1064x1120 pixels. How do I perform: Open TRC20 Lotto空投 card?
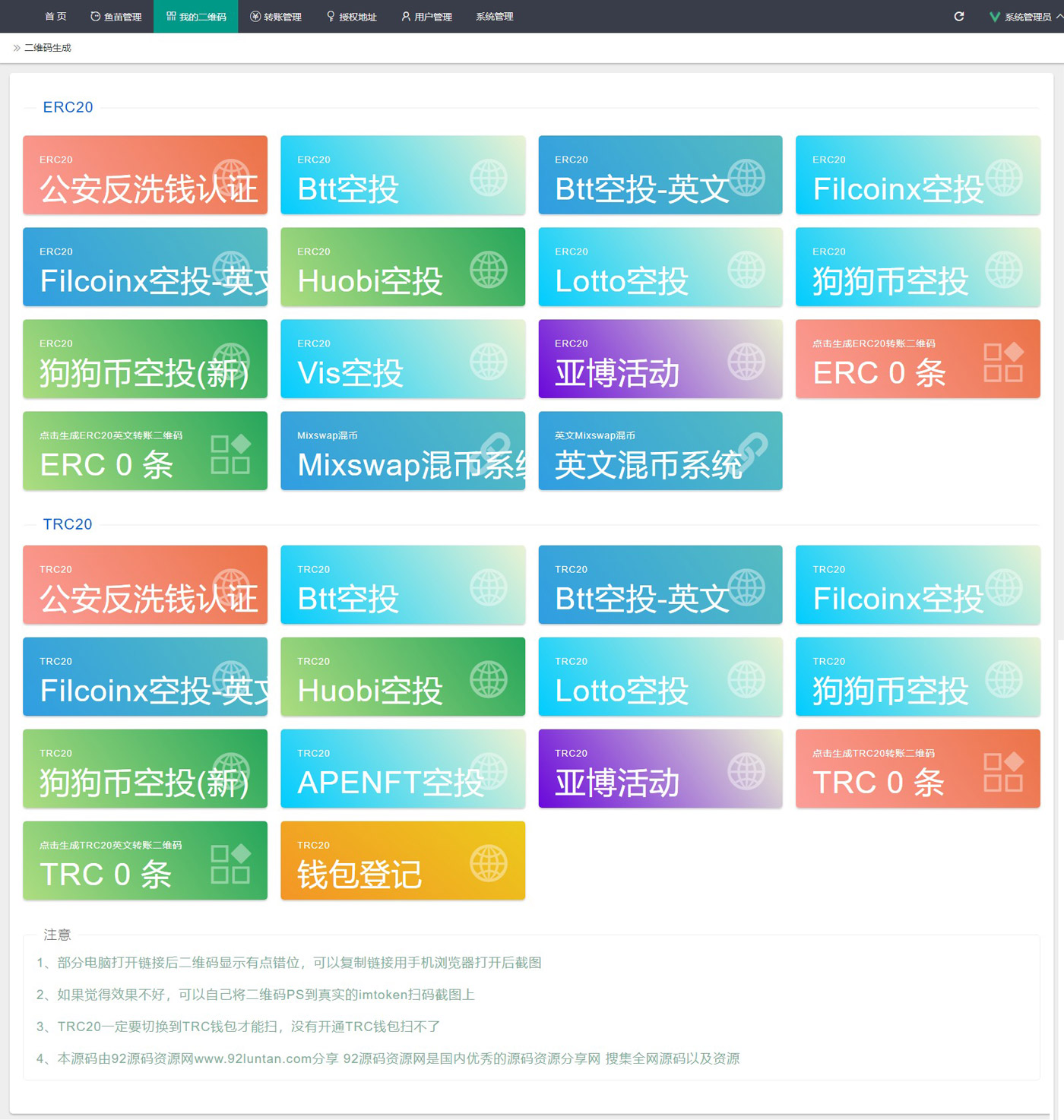coord(660,676)
